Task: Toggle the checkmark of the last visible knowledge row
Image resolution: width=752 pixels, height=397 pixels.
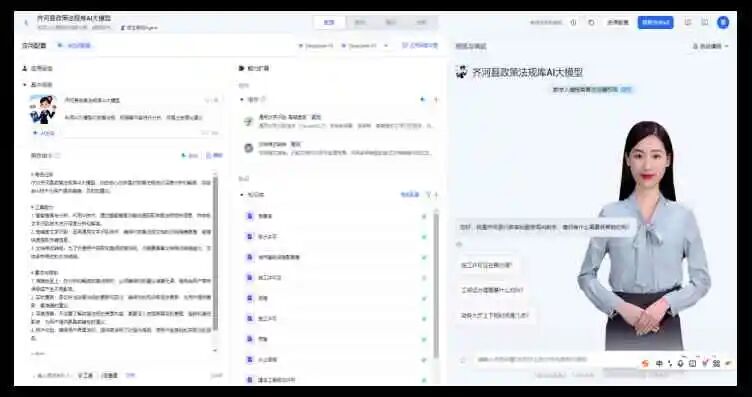Action: [424, 380]
